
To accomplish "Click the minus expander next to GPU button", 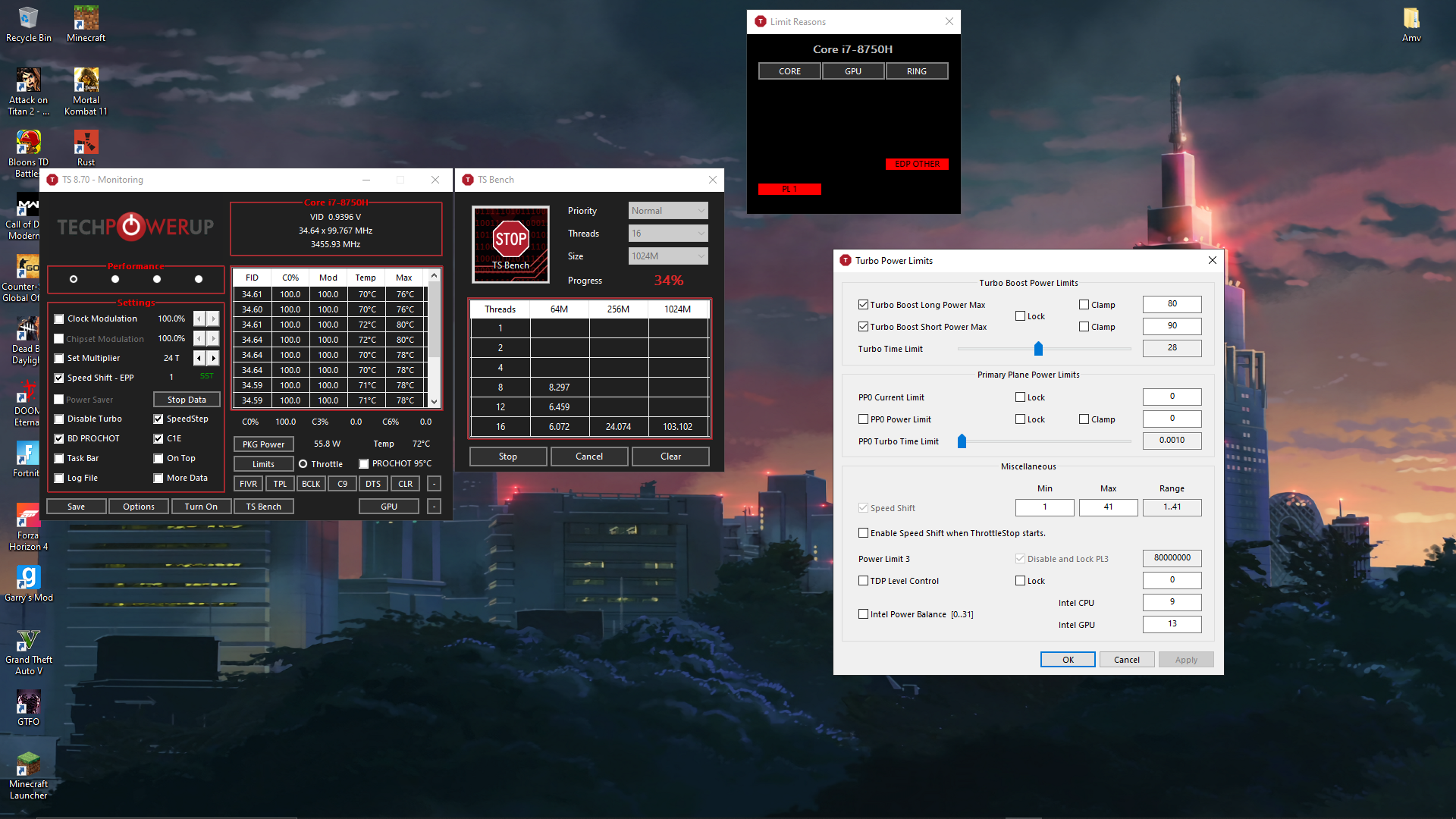I will point(434,507).
